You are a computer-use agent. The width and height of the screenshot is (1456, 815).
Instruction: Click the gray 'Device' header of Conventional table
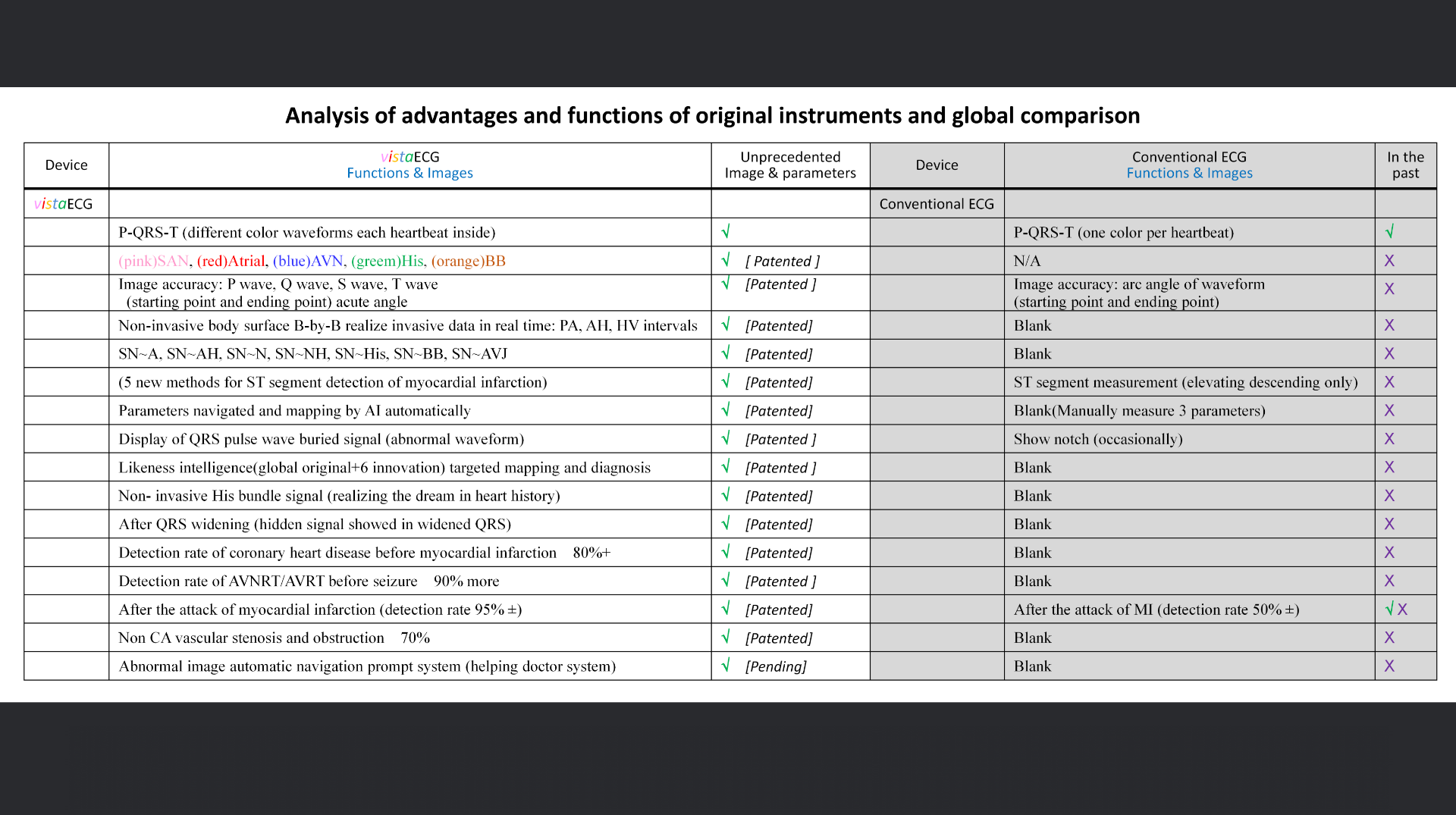coord(937,165)
